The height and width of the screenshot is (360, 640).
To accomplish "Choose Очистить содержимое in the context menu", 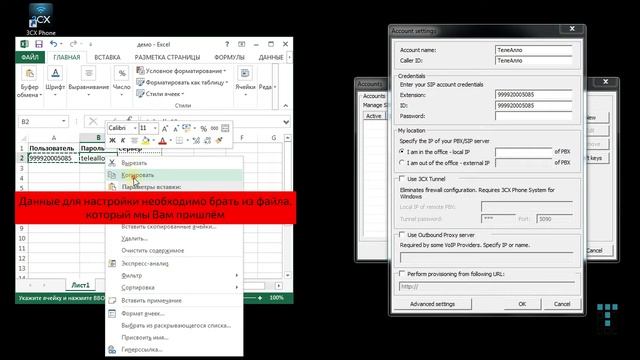I will click(175, 250).
